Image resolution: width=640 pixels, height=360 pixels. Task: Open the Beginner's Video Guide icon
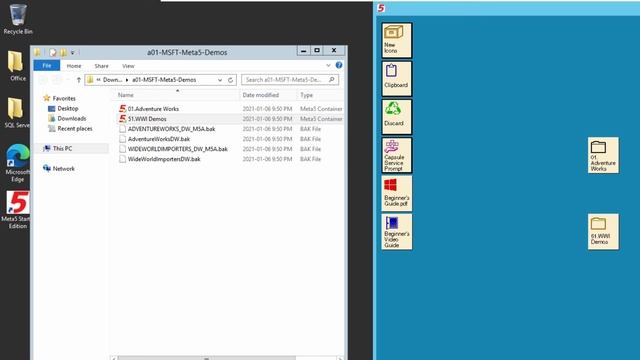tap(397, 231)
